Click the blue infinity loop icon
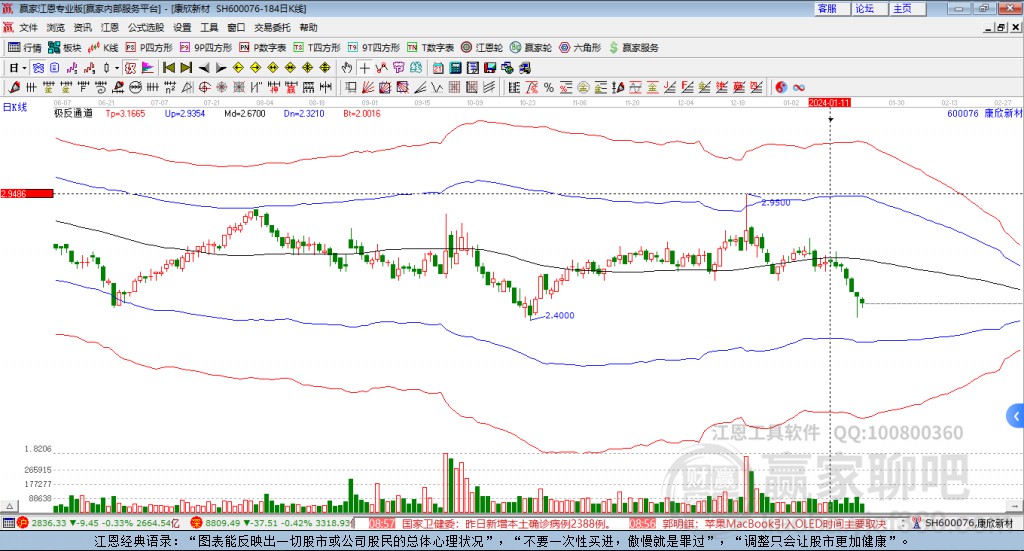The width and height of the screenshot is (1024, 551). [x=798, y=87]
